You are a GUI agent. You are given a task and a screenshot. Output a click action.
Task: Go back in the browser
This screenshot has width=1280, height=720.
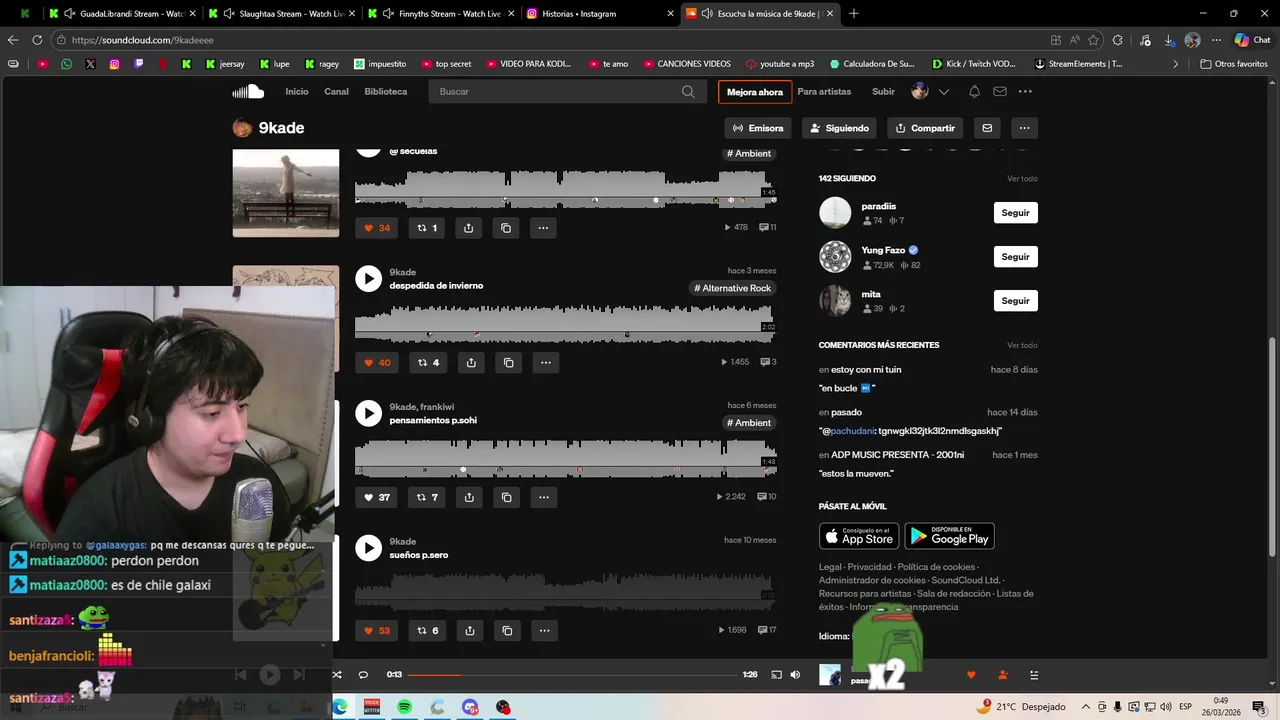click(13, 40)
